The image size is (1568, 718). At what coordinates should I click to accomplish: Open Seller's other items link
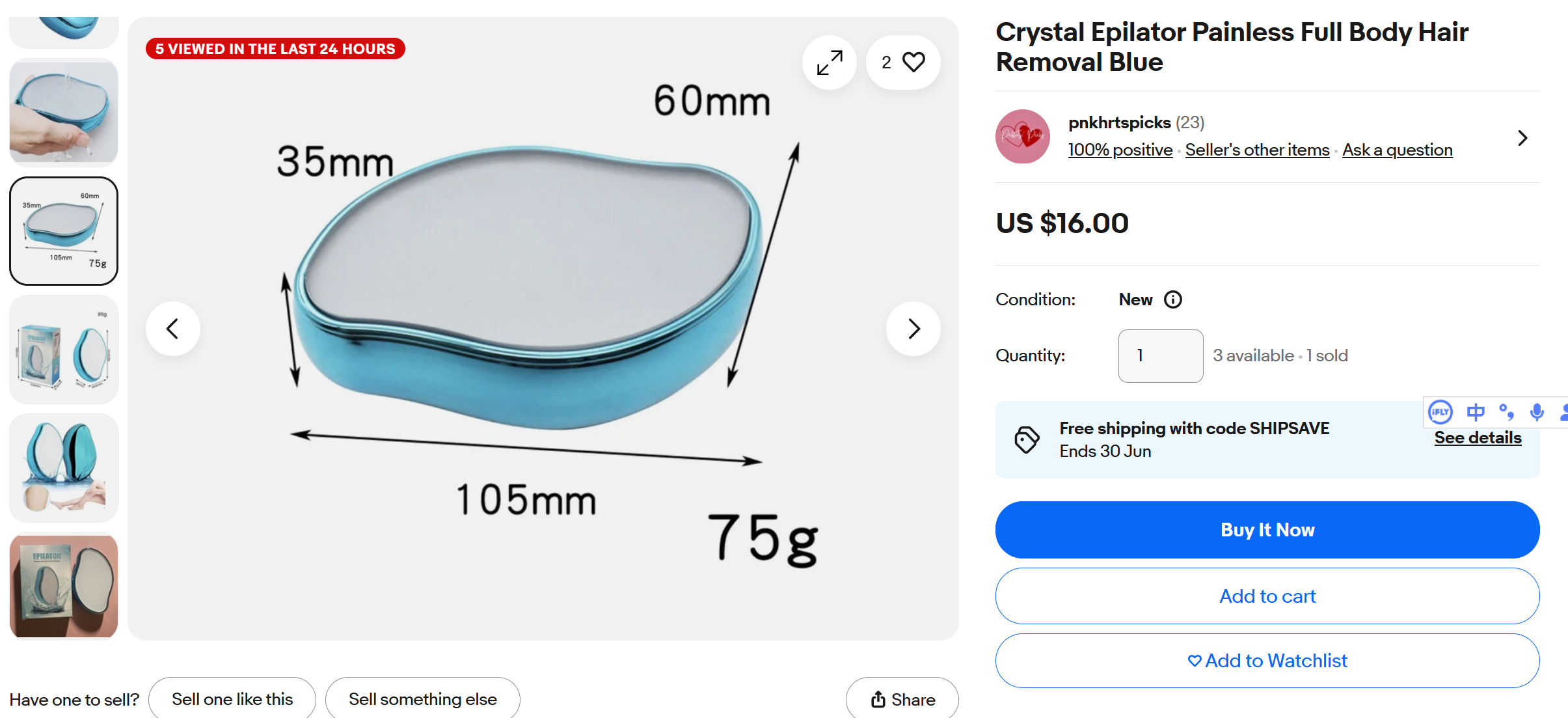(1257, 150)
